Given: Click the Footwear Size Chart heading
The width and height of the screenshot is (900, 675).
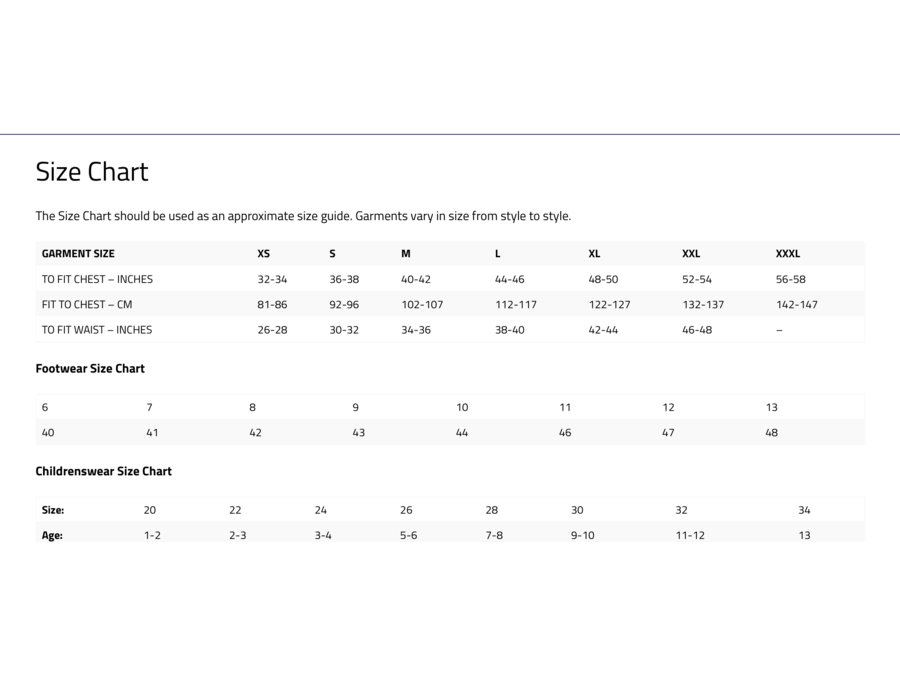Looking at the screenshot, I should 90,369.
